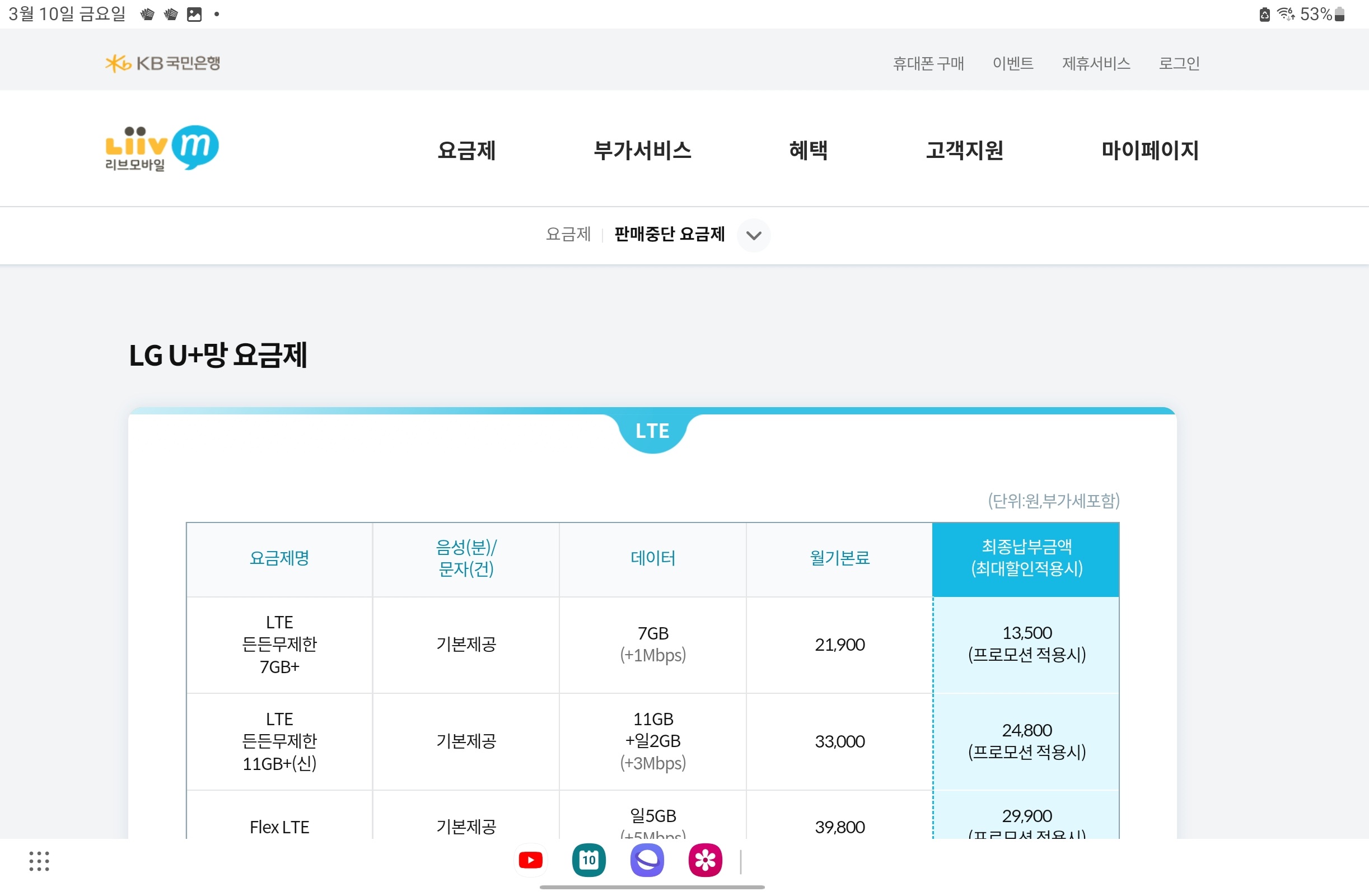The width and height of the screenshot is (1369, 896).
Task: Click the KB국민은행 logo
Action: 163,63
